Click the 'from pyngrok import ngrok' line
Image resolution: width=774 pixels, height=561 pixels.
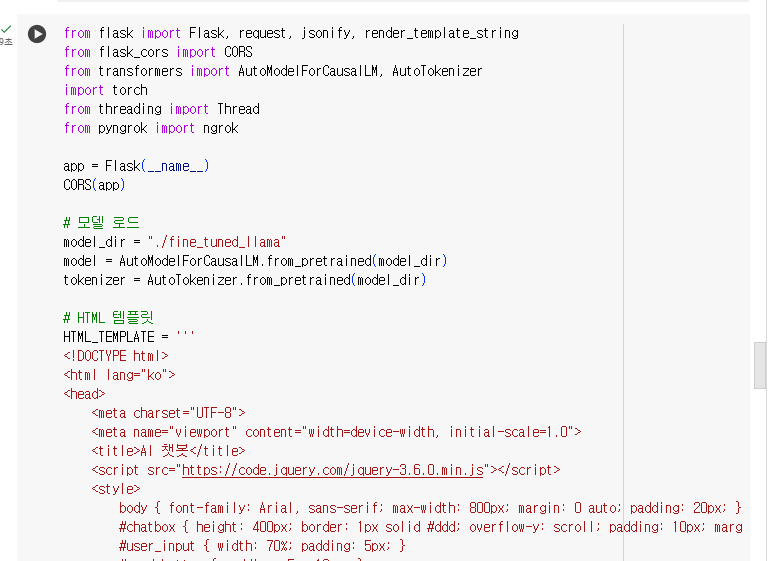tap(151, 128)
